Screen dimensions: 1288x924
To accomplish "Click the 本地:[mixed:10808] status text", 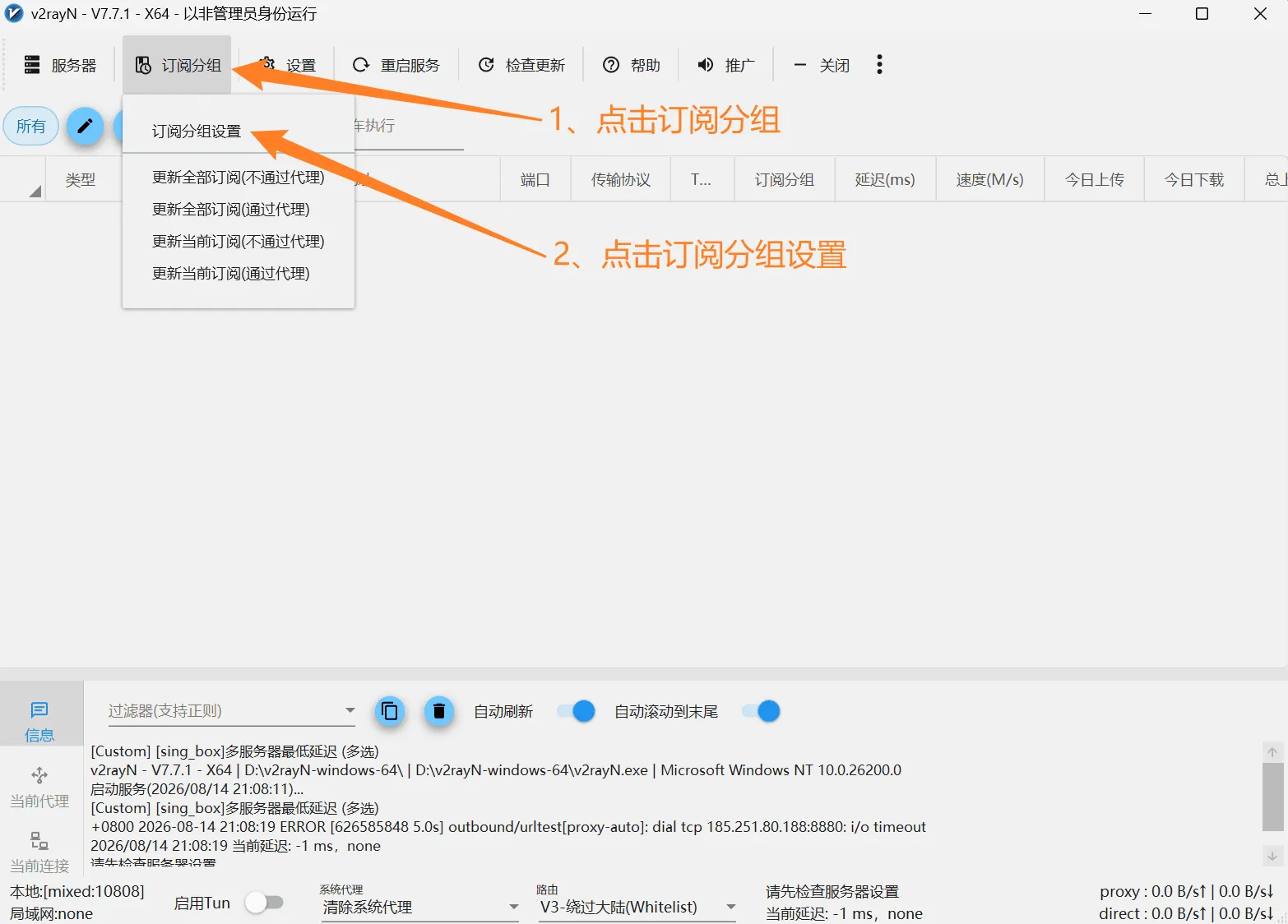I will 77,891.
